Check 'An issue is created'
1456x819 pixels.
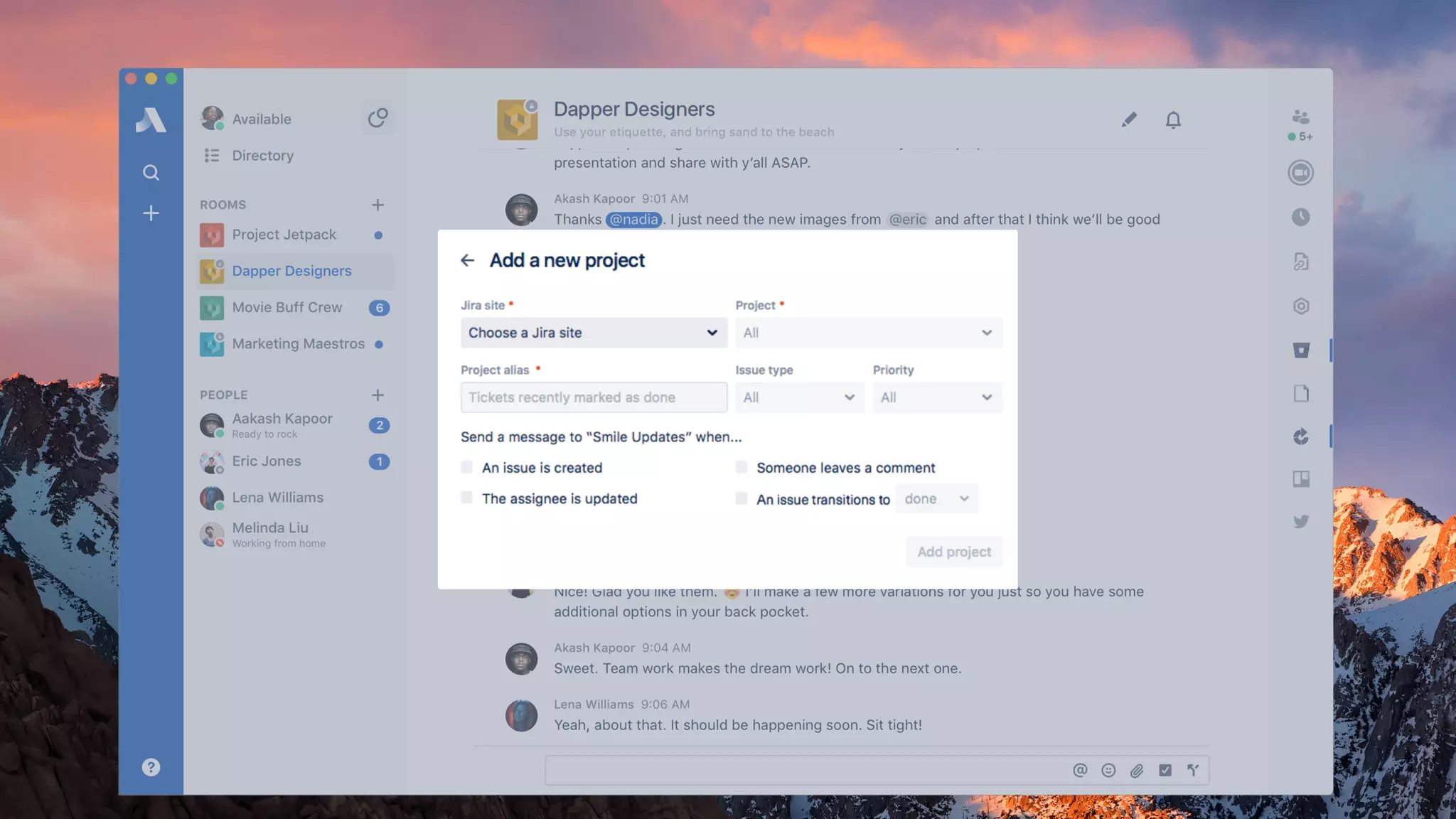pos(467,467)
